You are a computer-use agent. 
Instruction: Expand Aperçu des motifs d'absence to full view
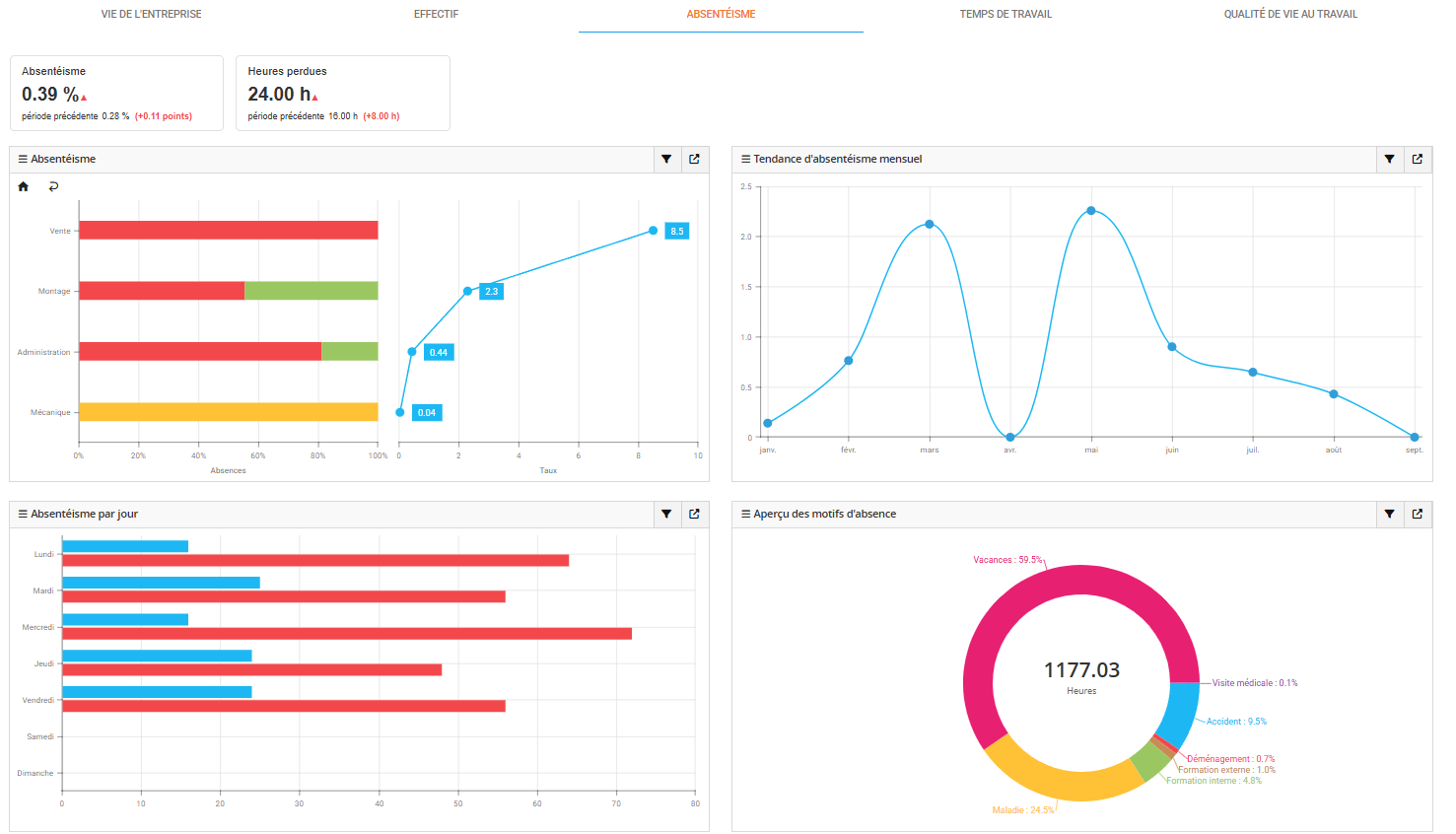pyautogui.click(x=1417, y=514)
